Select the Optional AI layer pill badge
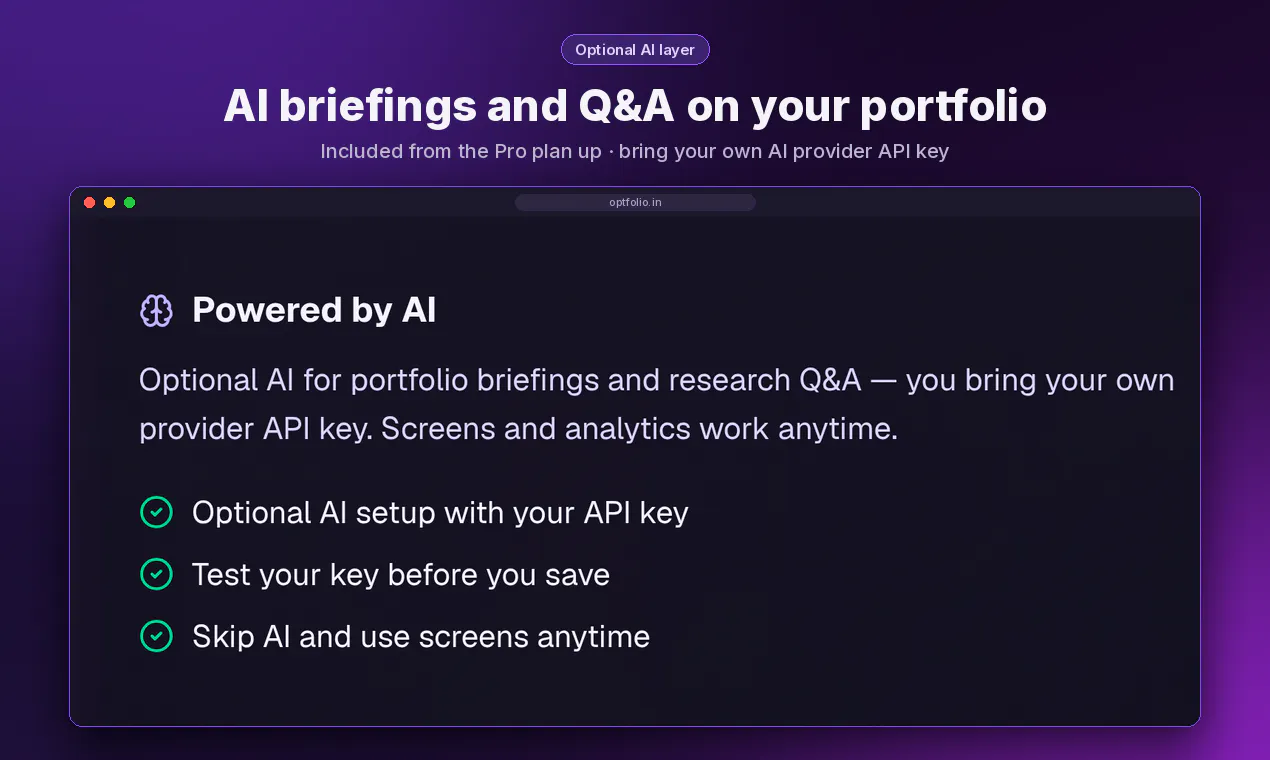The image size is (1270, 760). point(635,50)
